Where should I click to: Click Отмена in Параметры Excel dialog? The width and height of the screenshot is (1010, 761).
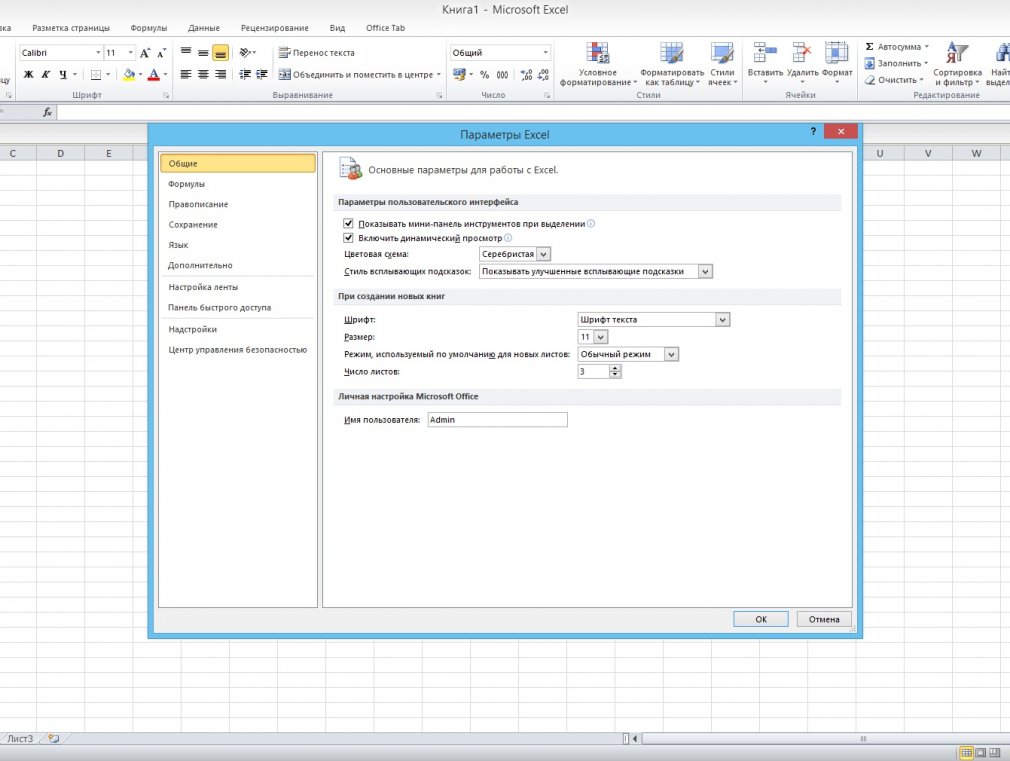click(824, 619)
